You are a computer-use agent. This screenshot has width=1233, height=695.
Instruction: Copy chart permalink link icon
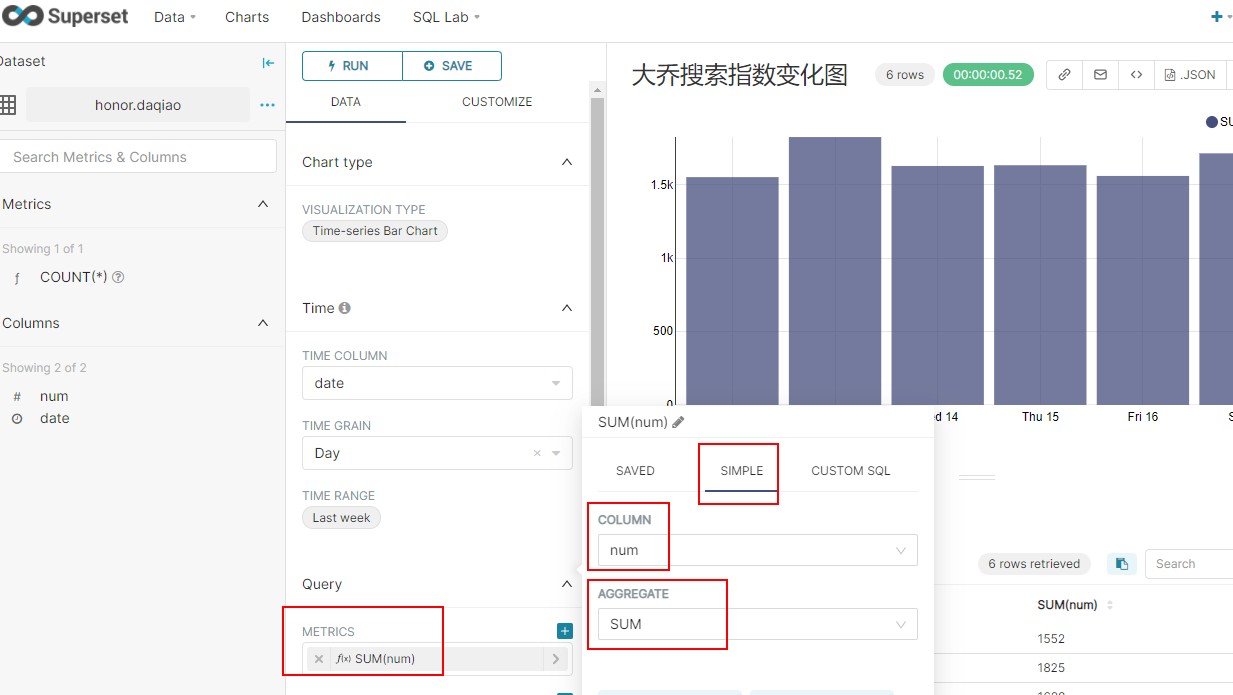click(x=1064, y=75)
